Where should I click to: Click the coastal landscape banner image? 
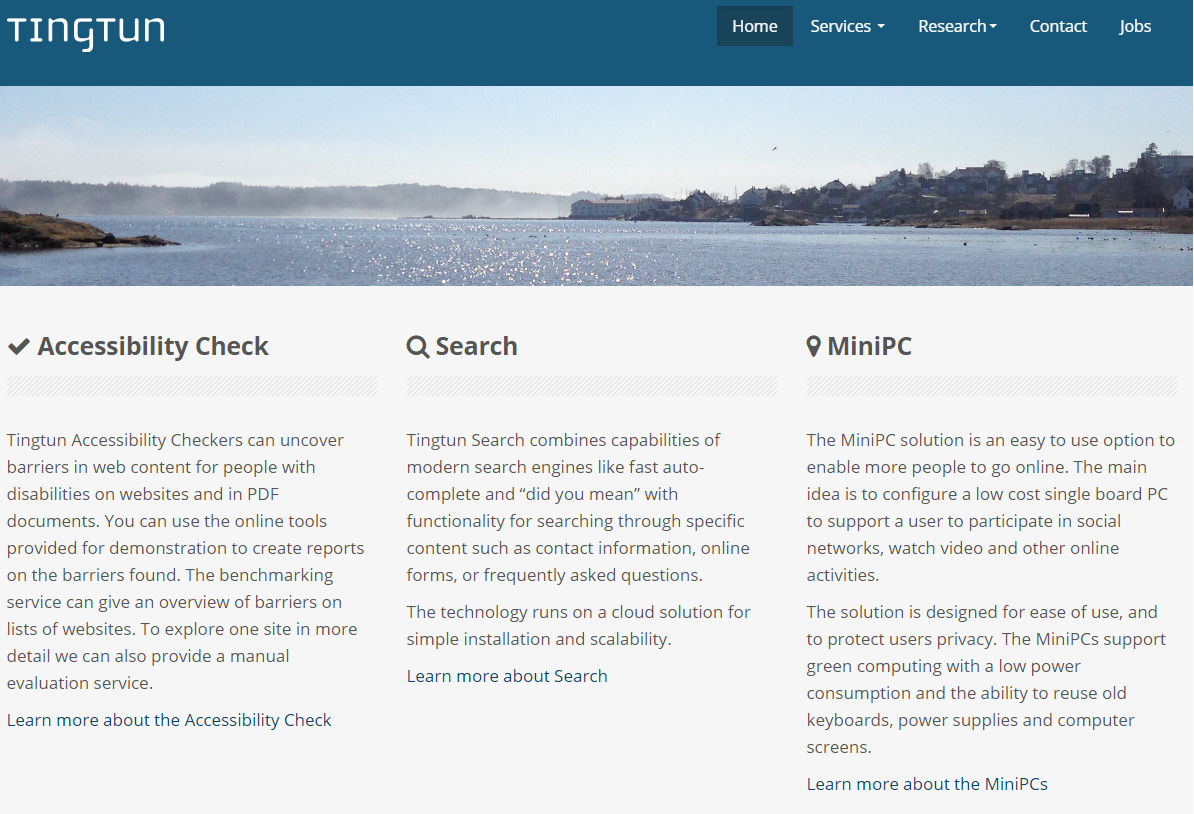596,186
